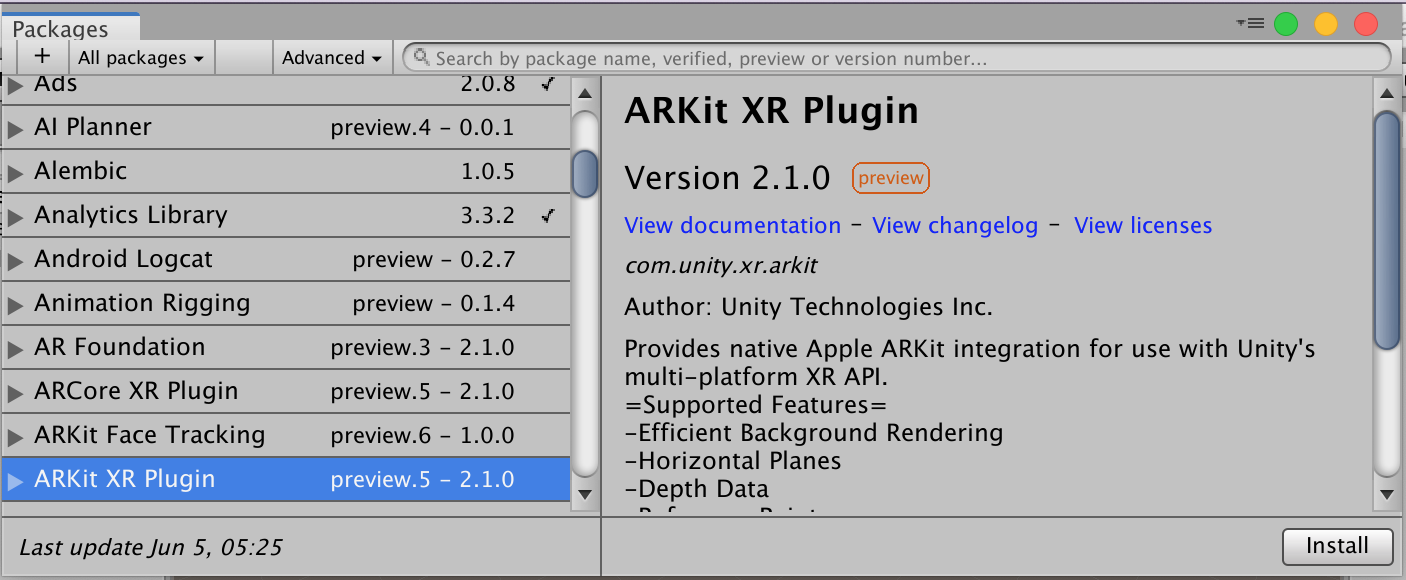1406x580 pixels.
Task: Click the preview.6 - 1.0.0 version text
Action: 422,436
